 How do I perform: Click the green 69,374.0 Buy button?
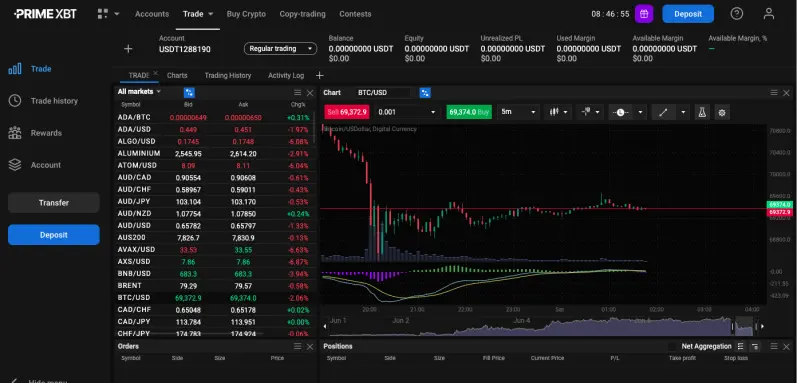click(469, 112)
